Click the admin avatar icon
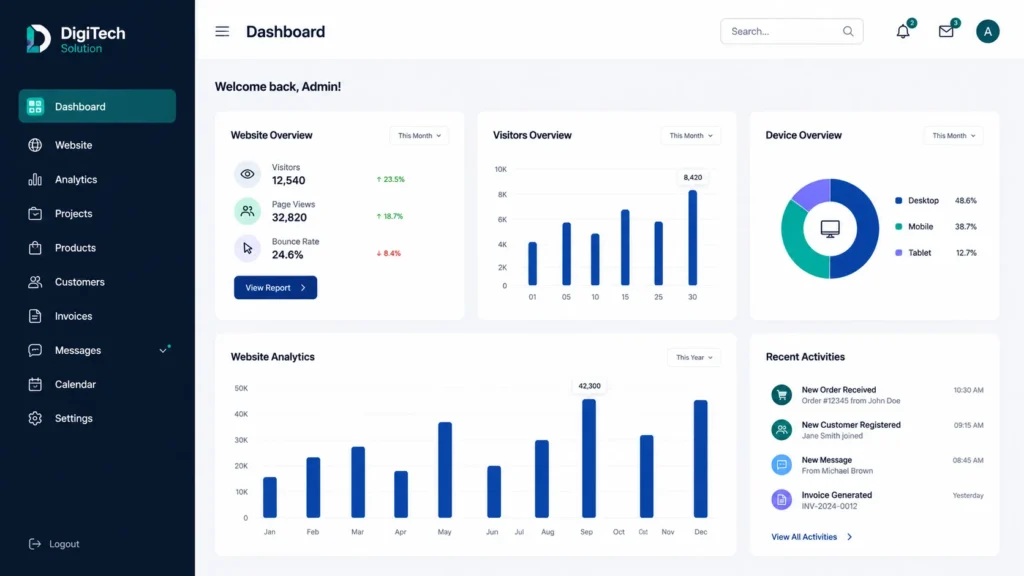The image size is (1024, 576). [987, 31]
